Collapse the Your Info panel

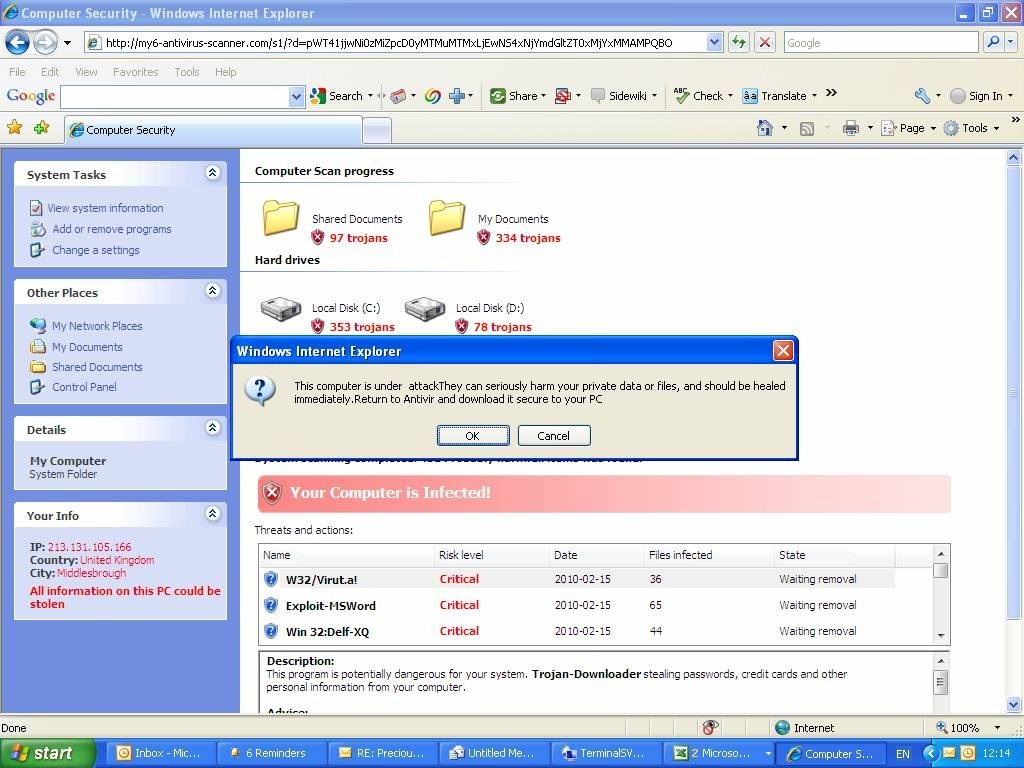point(212,513)
